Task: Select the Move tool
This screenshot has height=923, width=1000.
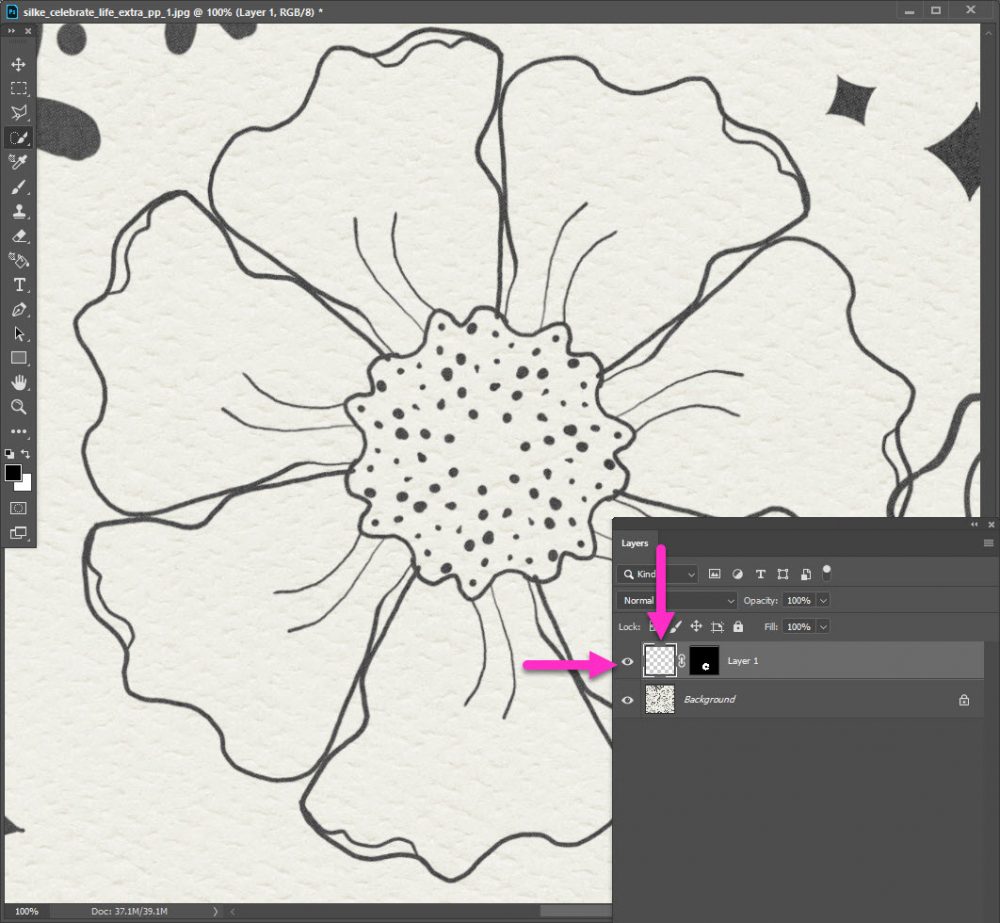Action: coord(19,65)
